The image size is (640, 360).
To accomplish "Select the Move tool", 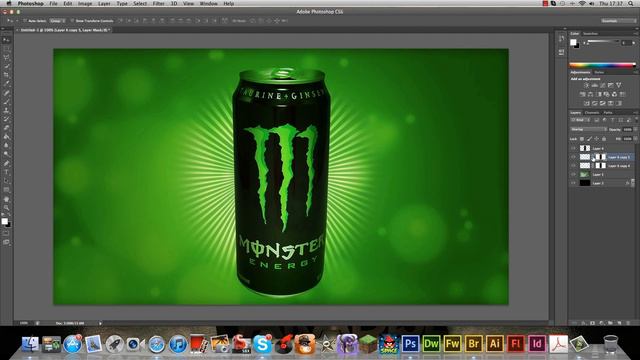I will click(7, 40).
